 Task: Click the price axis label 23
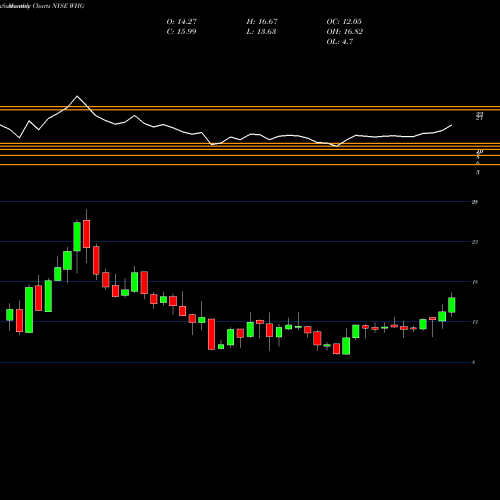pyautogui.click(x=475, y=242)
